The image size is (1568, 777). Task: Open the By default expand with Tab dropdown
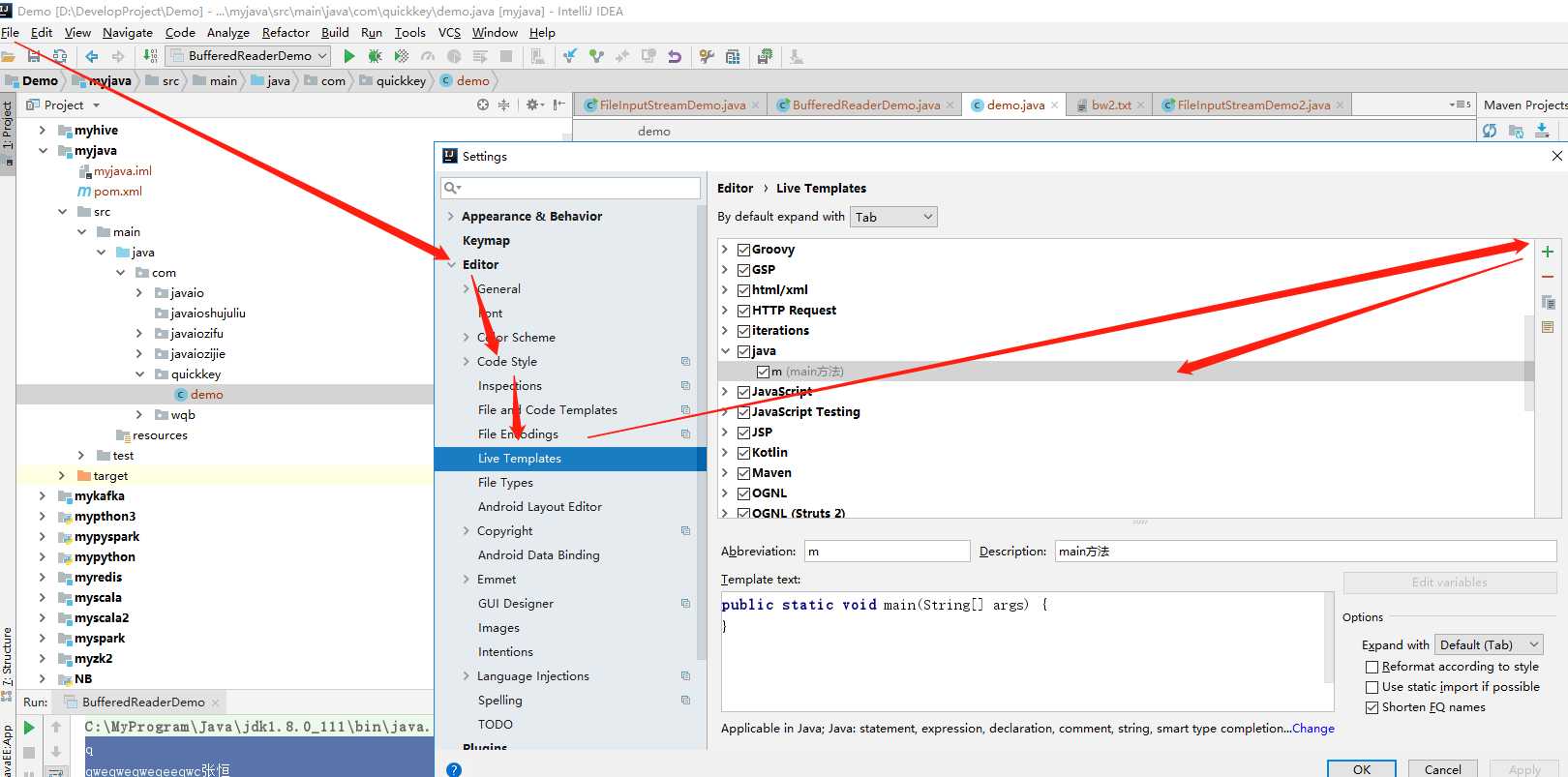(x=893, y=217)
